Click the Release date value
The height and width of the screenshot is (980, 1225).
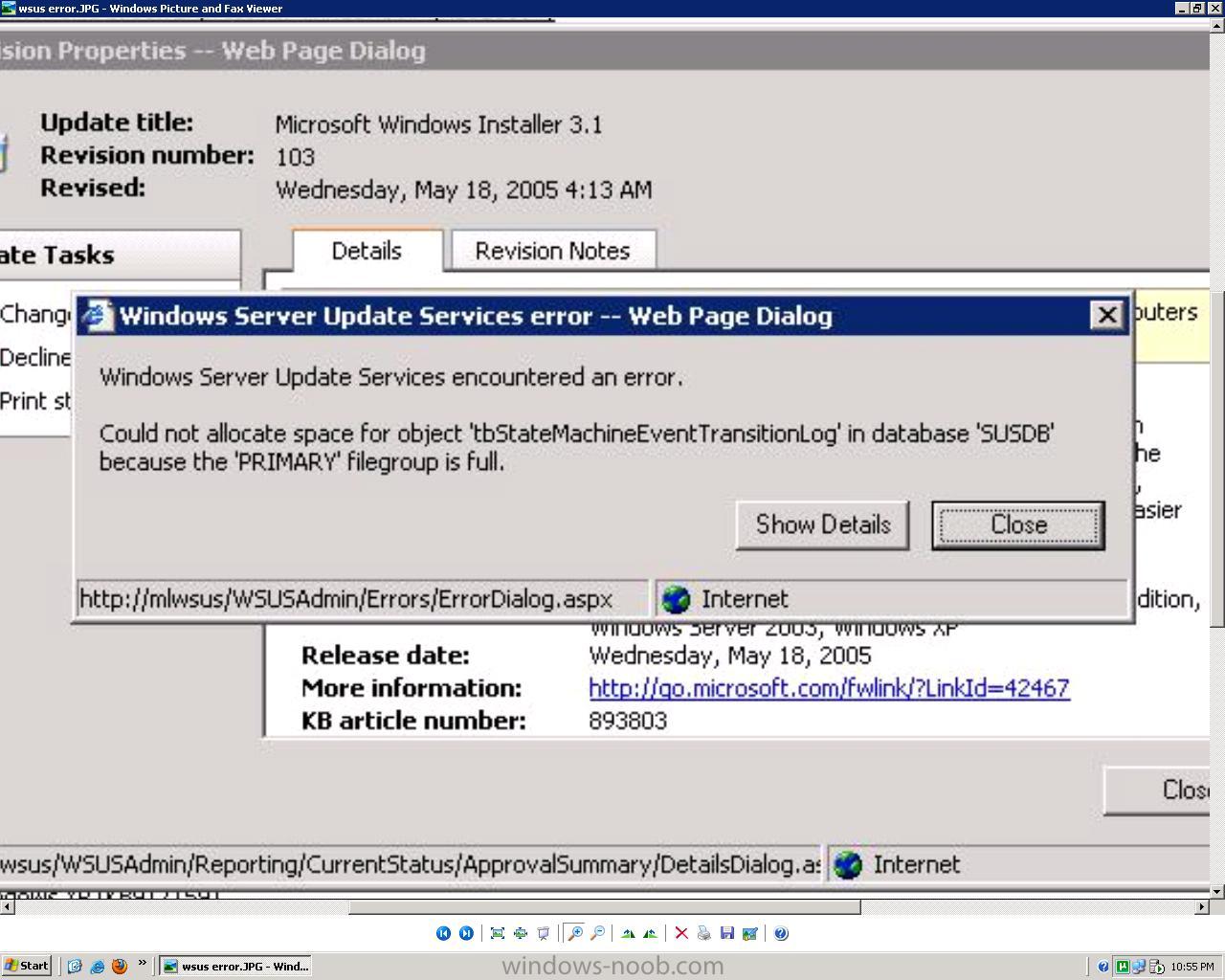(x=730, y=656)
